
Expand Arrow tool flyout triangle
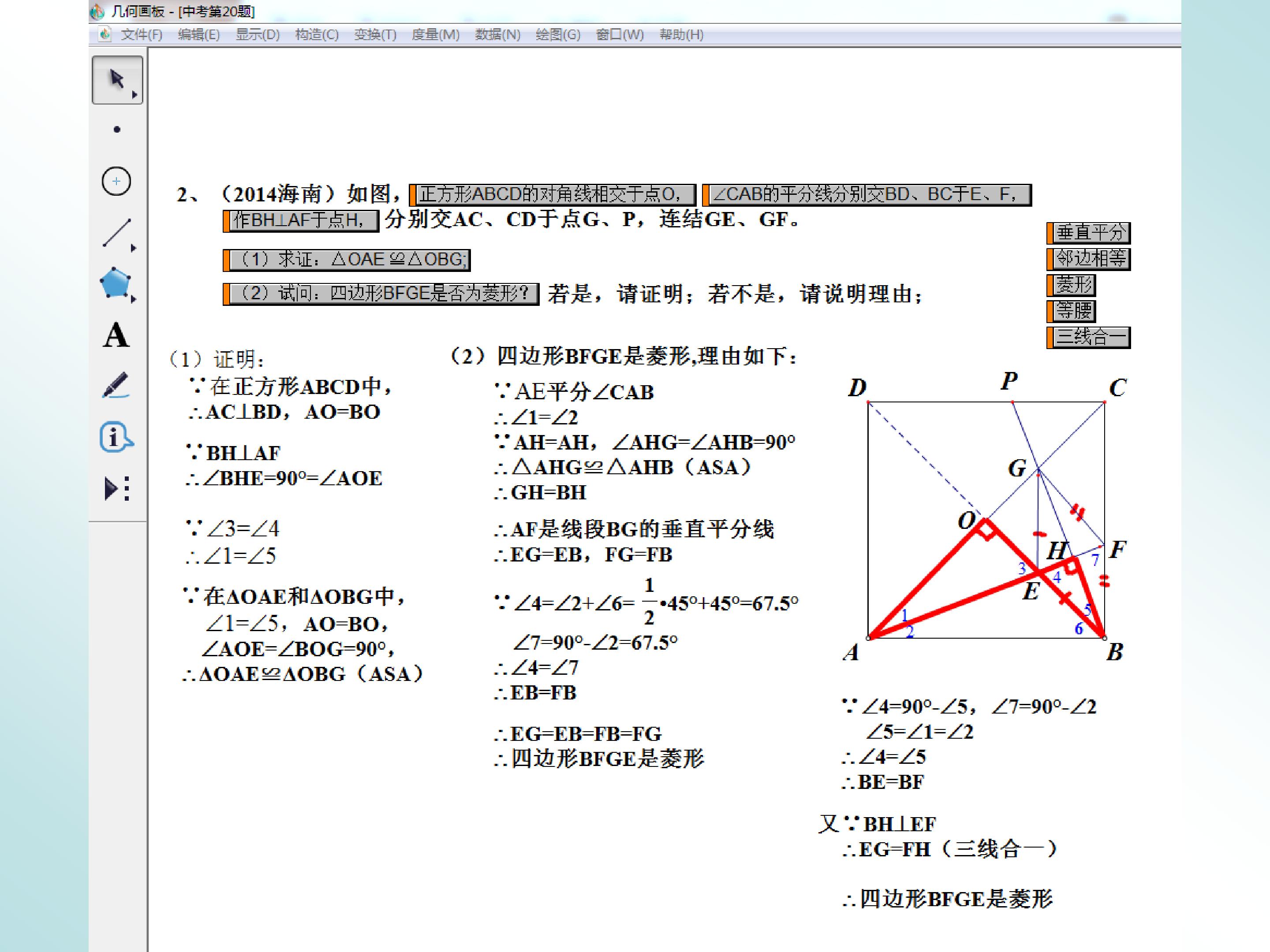click(134, 95)
